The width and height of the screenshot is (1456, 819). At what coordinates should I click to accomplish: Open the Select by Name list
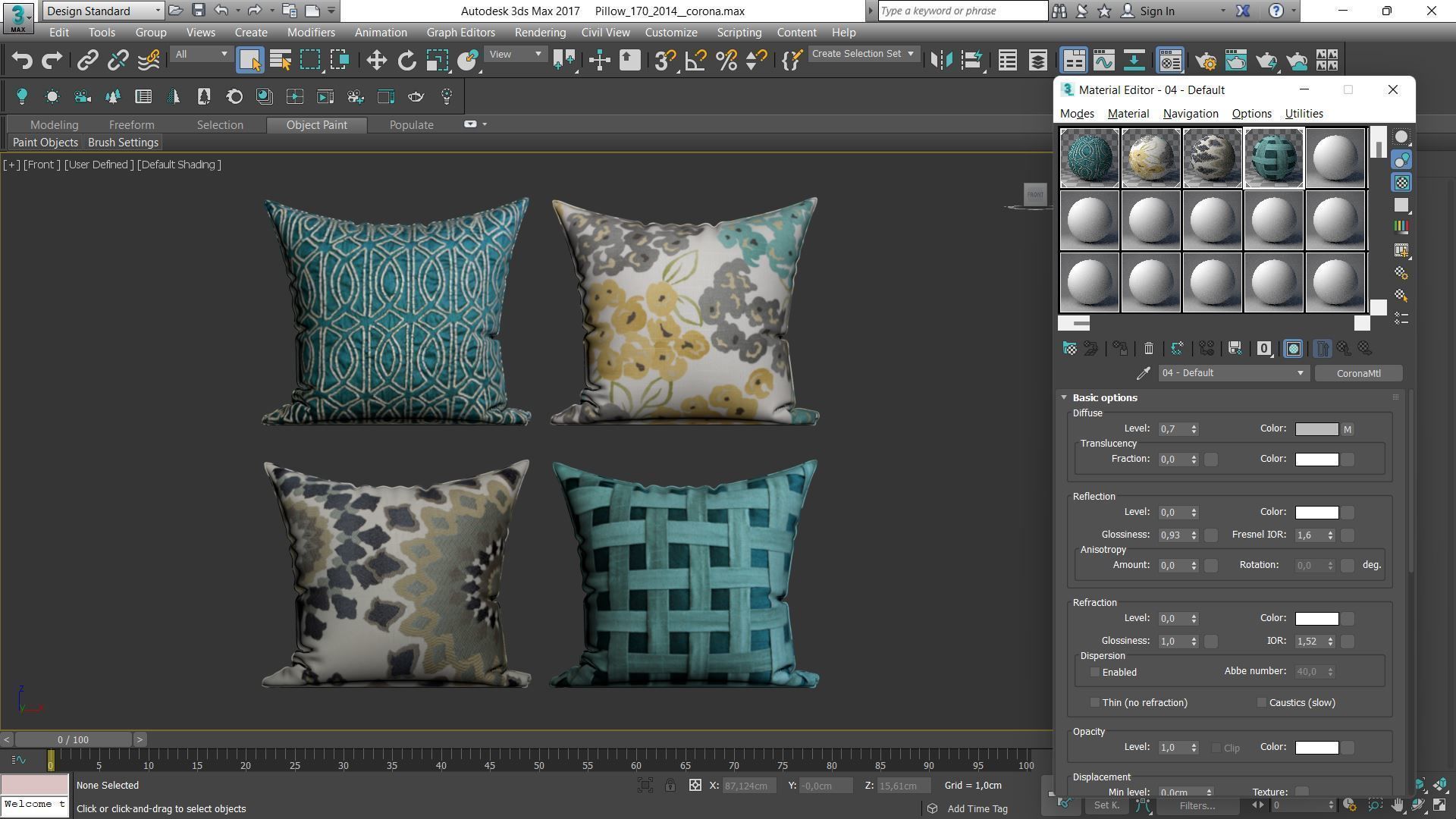pyautogui.click(x=281, y=61)
